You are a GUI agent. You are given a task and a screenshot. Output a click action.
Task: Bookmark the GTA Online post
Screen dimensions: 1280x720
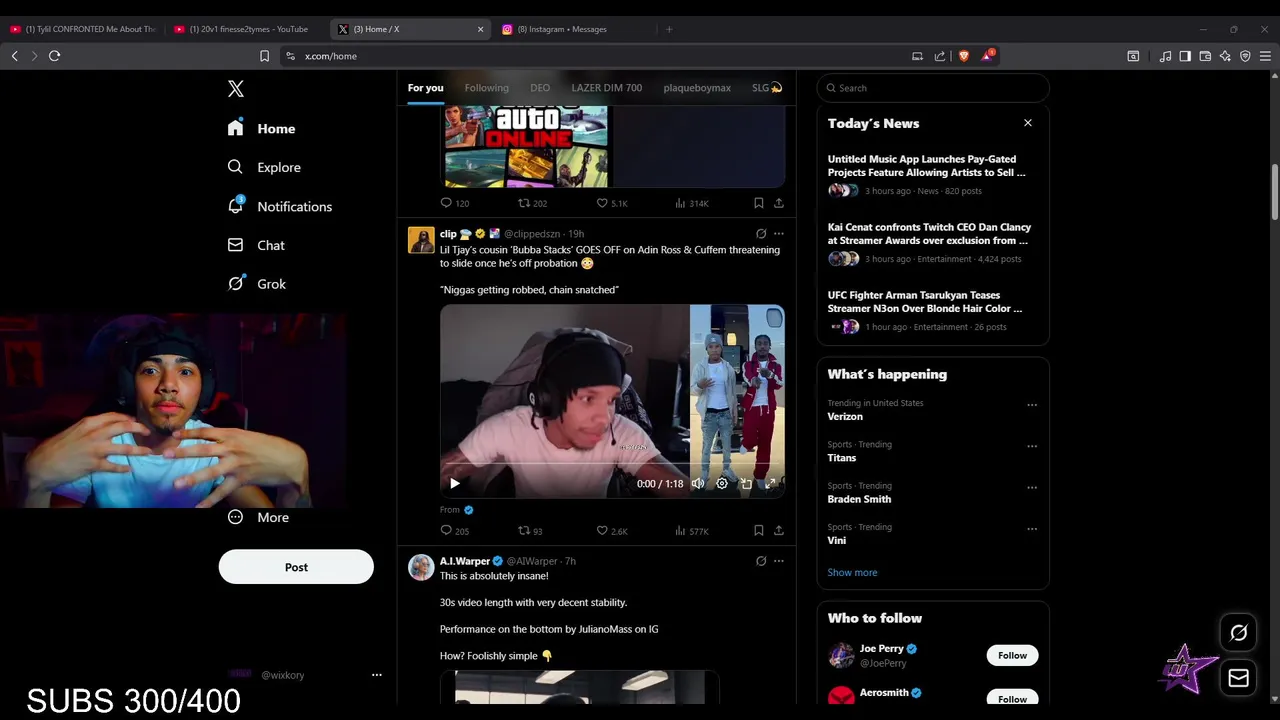pos(759,203)
